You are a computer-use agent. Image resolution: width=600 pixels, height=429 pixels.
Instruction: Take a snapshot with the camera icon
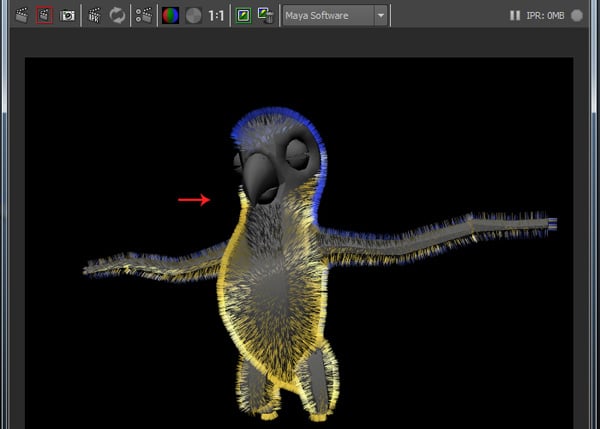(67, 16)
